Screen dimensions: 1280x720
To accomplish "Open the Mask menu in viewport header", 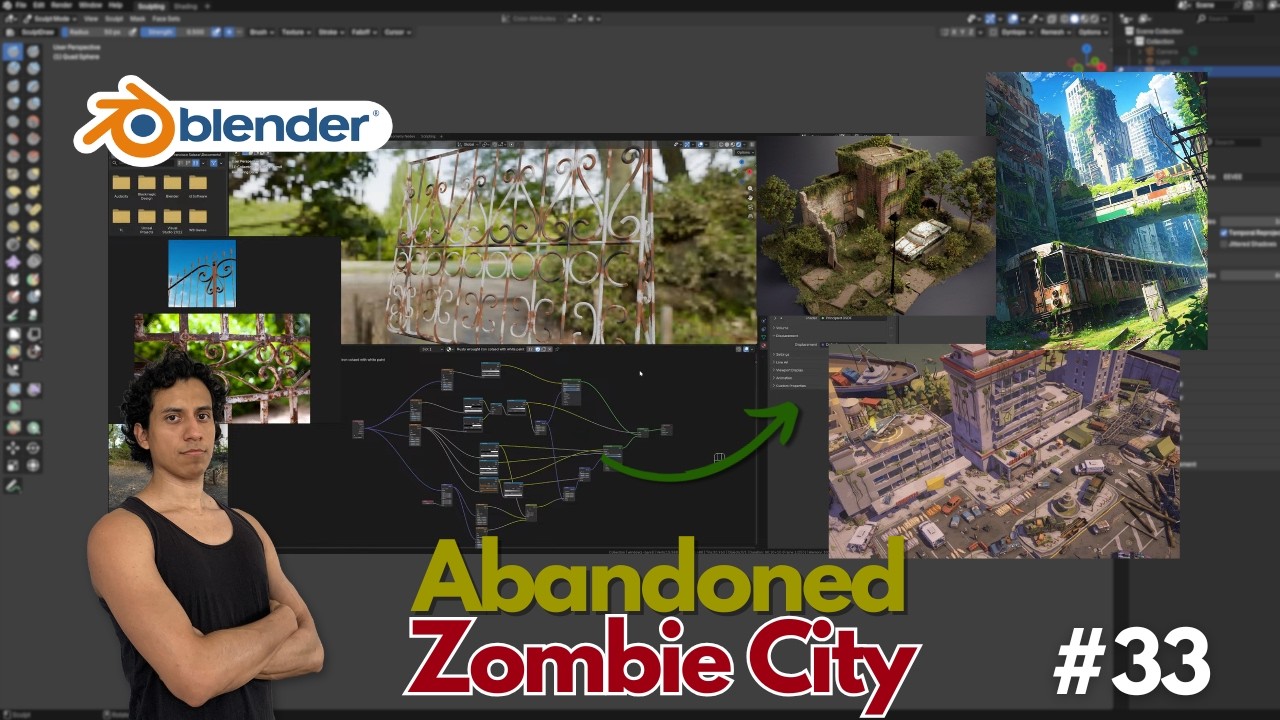I will 137,18.
